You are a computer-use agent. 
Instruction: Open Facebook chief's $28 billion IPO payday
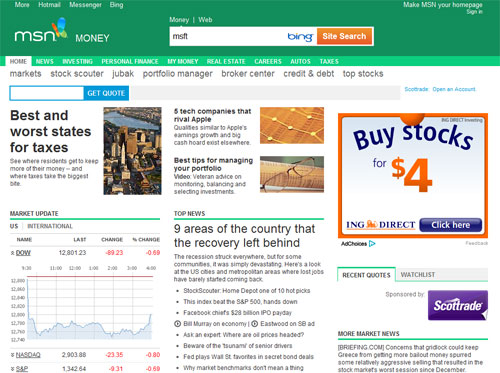(x=237, y=313)
